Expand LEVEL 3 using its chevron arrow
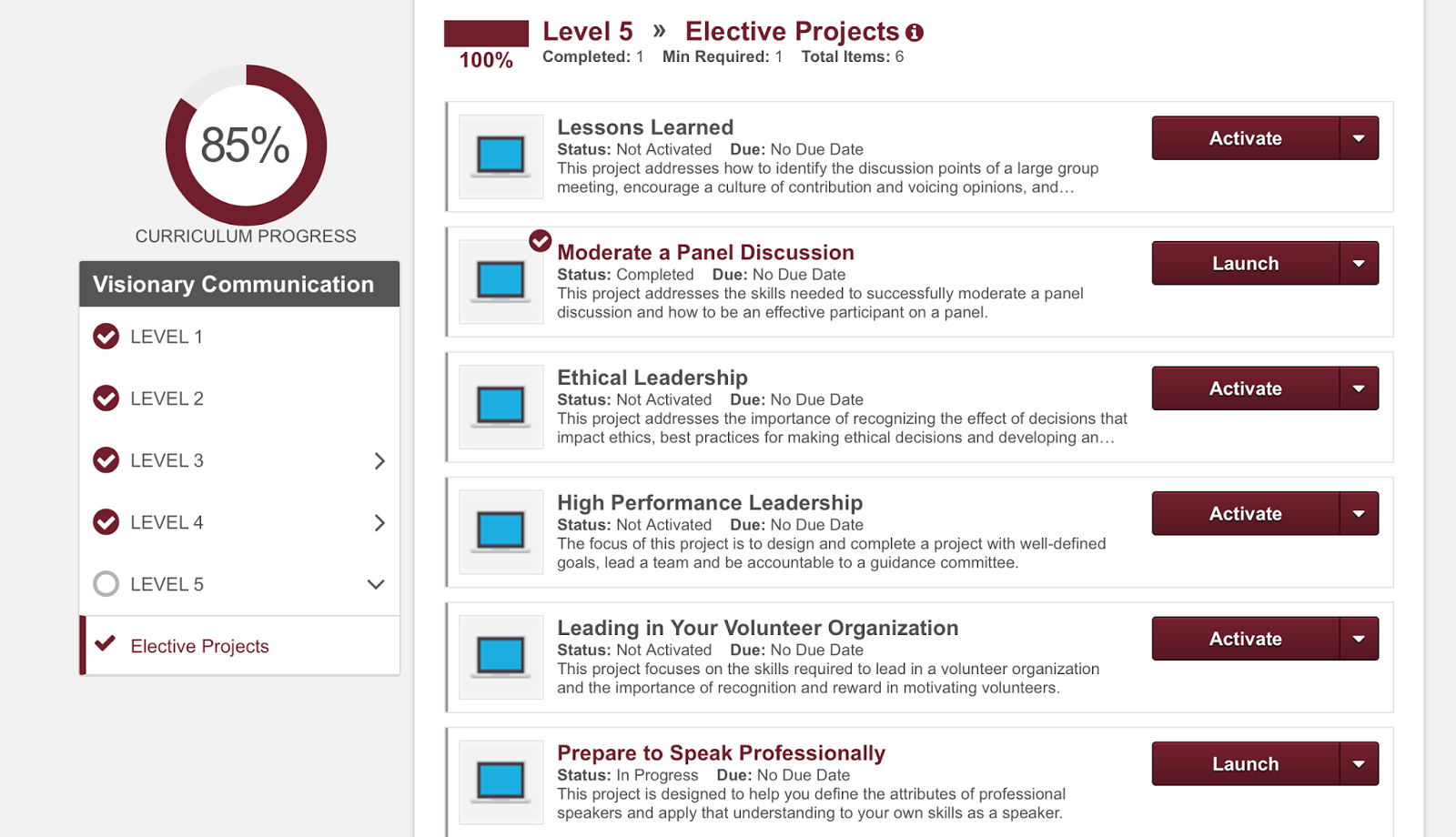This screenshot has height=837, width=1456. (380, 460)
